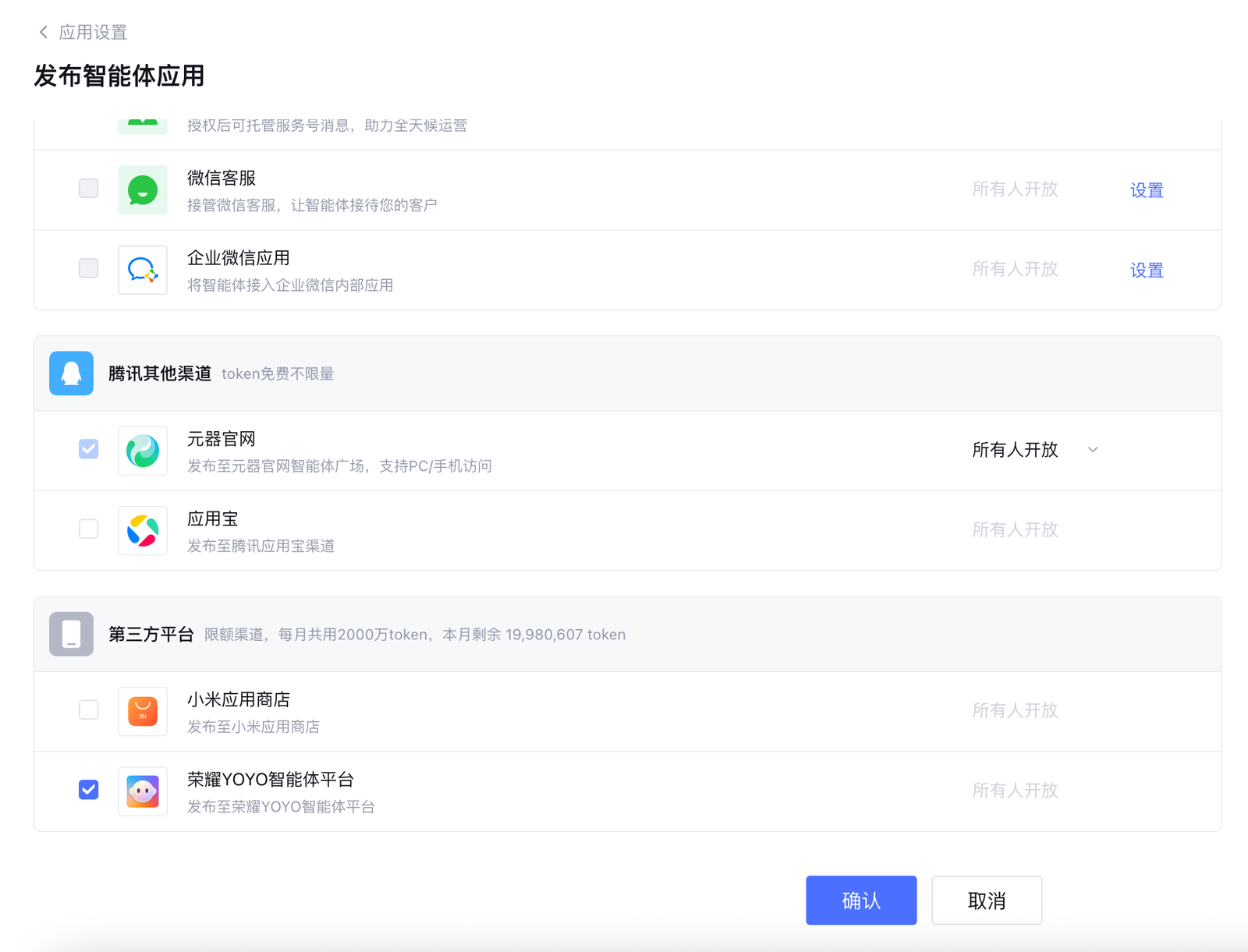Uncheck the 荣耀YOYO智能体平台 checkbox
The width and height of the screenshot is (1248, 952).
point(89,789)
